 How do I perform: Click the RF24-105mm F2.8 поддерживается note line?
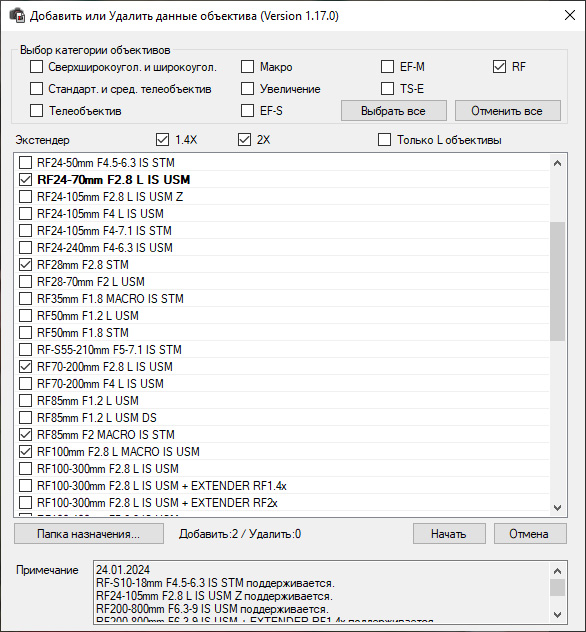pos(214,596)
